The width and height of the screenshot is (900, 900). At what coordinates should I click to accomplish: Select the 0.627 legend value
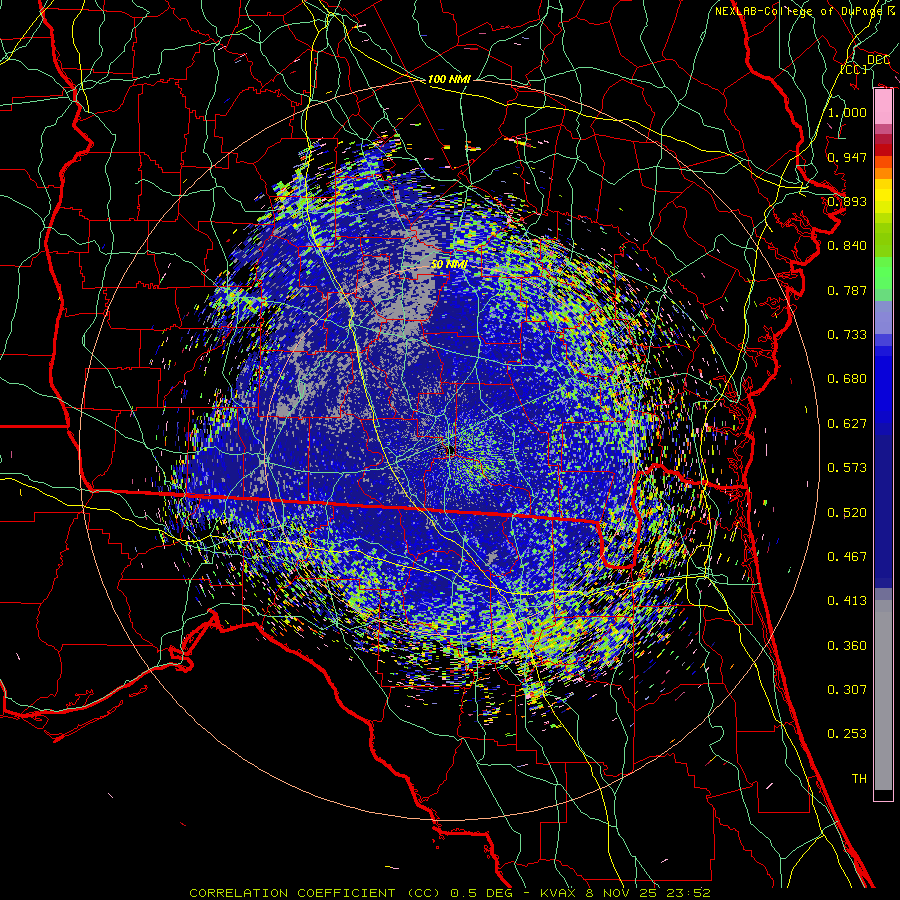tap(847, 424)
